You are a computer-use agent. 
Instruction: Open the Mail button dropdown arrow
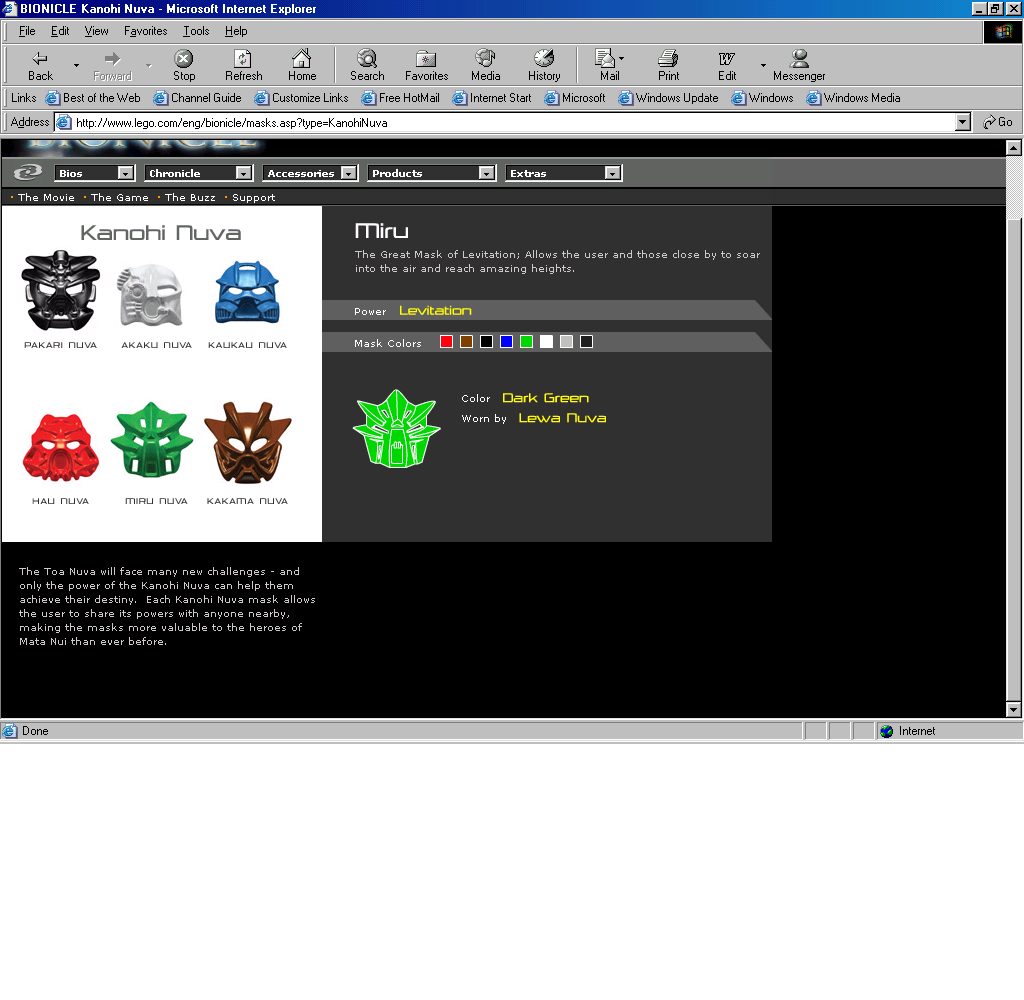[x=621, y=58]
